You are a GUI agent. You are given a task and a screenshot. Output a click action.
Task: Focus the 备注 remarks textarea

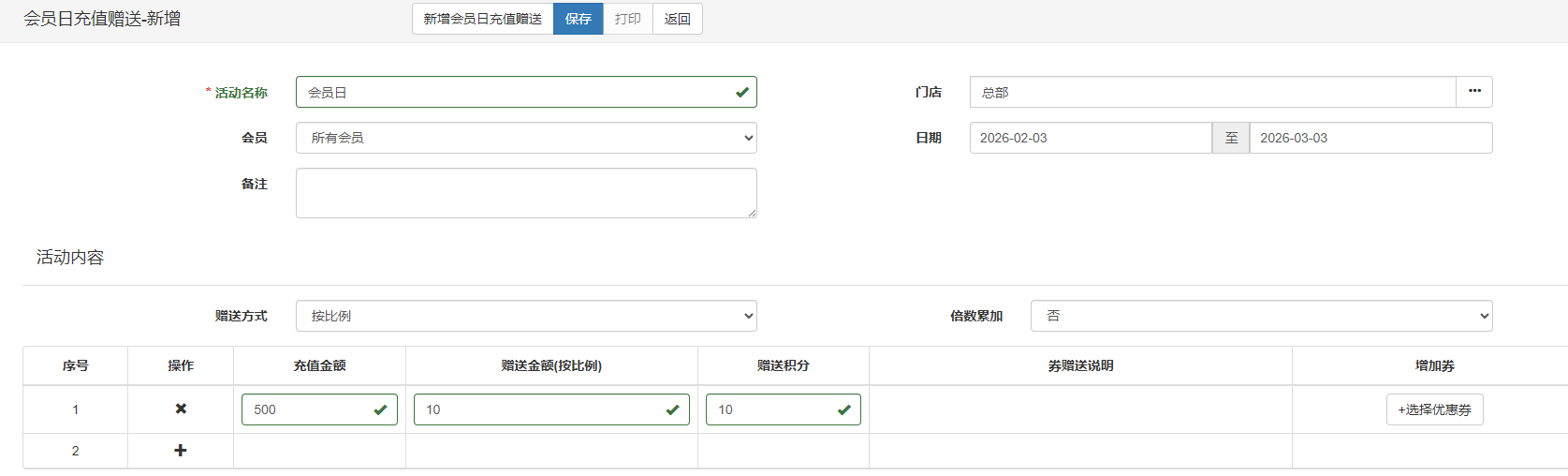pyautogui.click(x=526, y=193)
